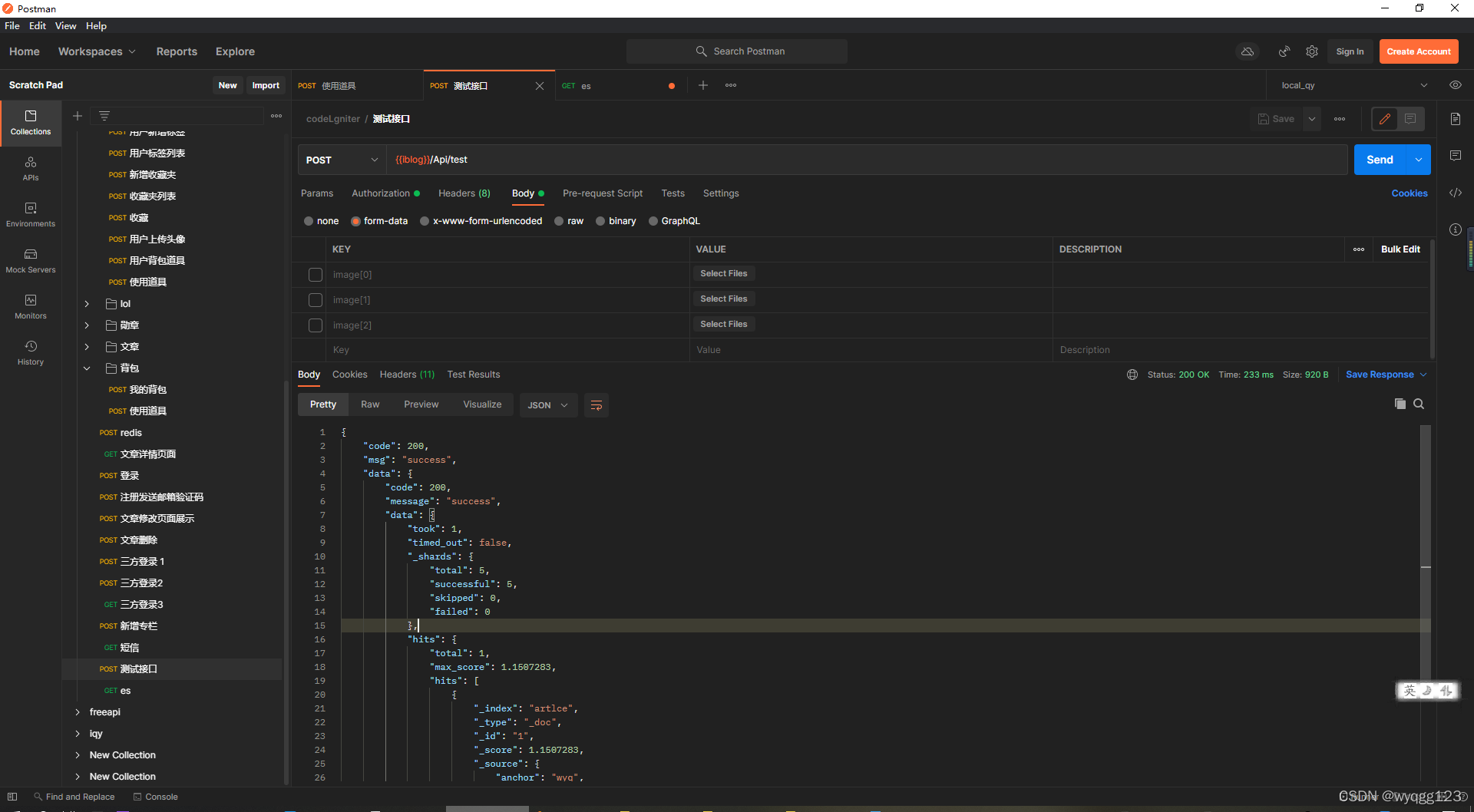Open the request info icon
1474x812 pixels.
tap(1456, 229)
